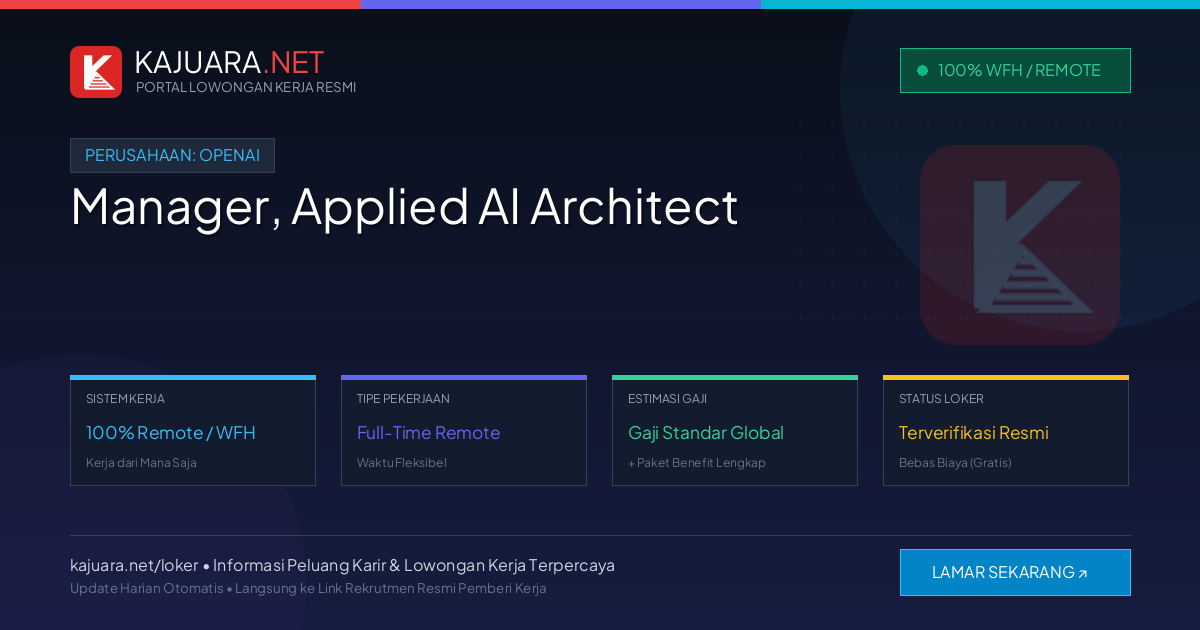Click the green dot in WFH badge
1200x630 pixels.
point(922,70)
